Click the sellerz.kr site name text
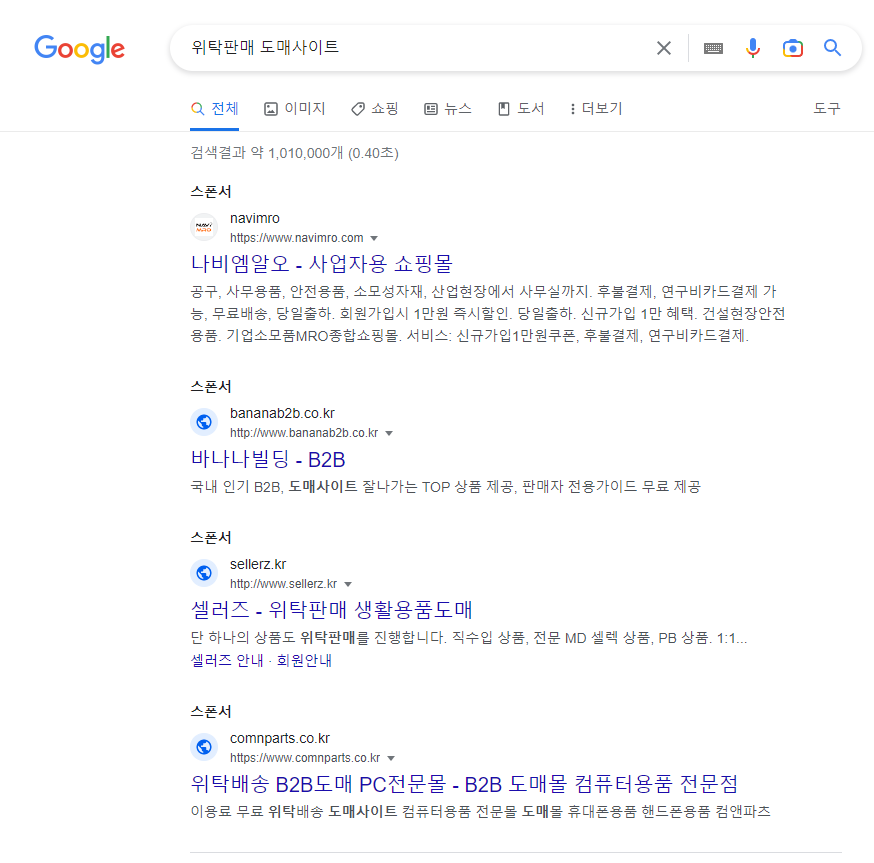The width and height of the screenshot is (874, 863). coord(258,565)
